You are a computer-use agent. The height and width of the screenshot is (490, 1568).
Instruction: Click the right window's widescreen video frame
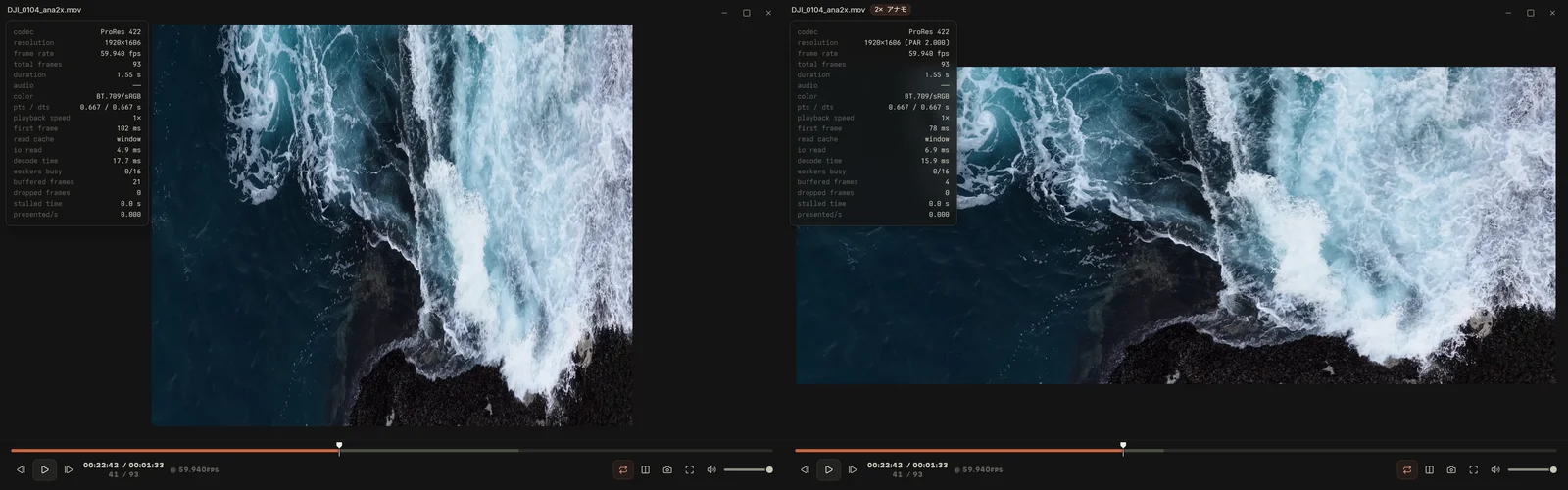[x=1175, y=225]
